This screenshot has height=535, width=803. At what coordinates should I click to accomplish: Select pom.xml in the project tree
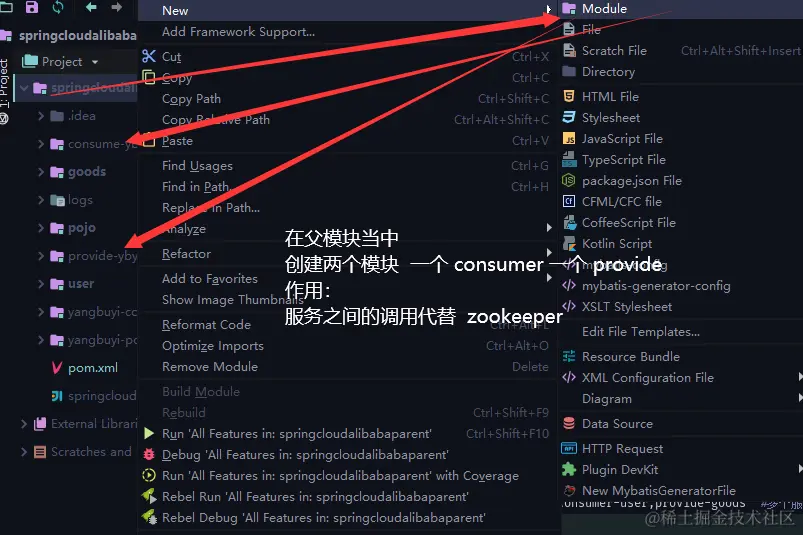point(93,368)
